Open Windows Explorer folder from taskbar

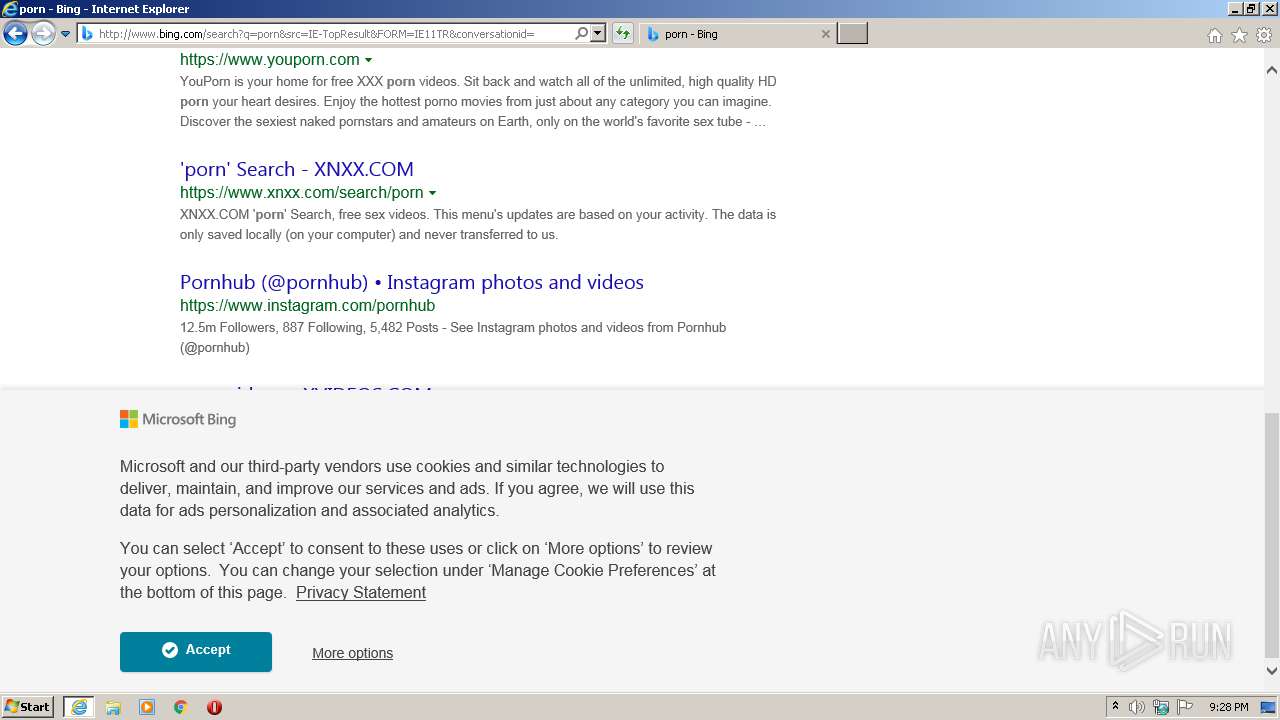pos(113,707)
